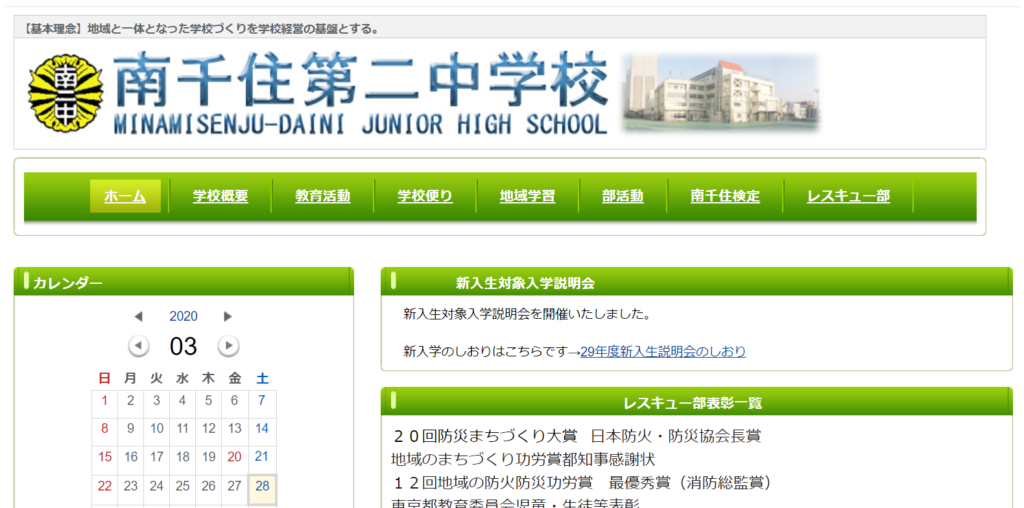Click text １２回地域の防火防災功労賞

tap(492, 483)
